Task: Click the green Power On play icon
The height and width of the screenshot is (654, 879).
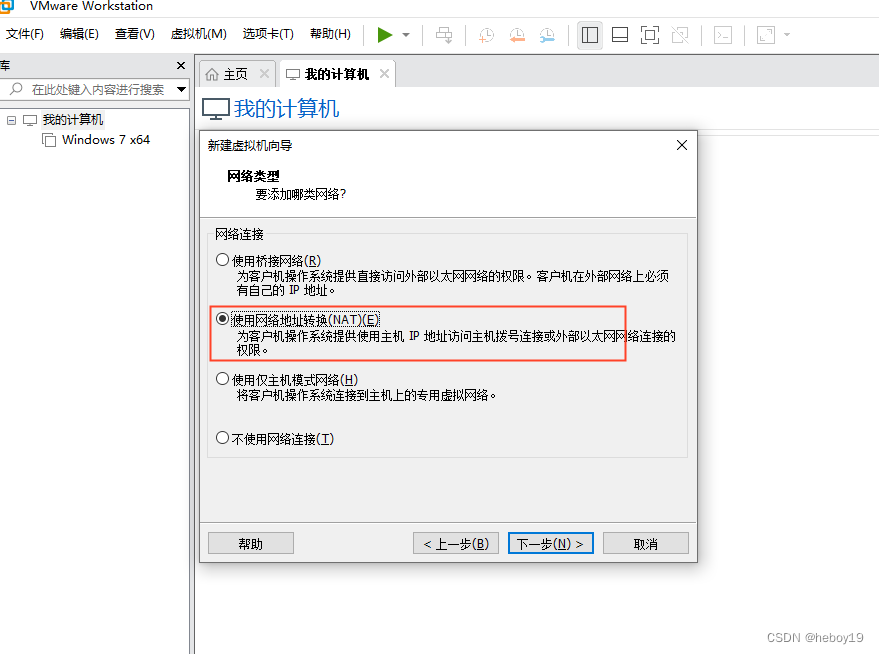Action: point(385,35)
